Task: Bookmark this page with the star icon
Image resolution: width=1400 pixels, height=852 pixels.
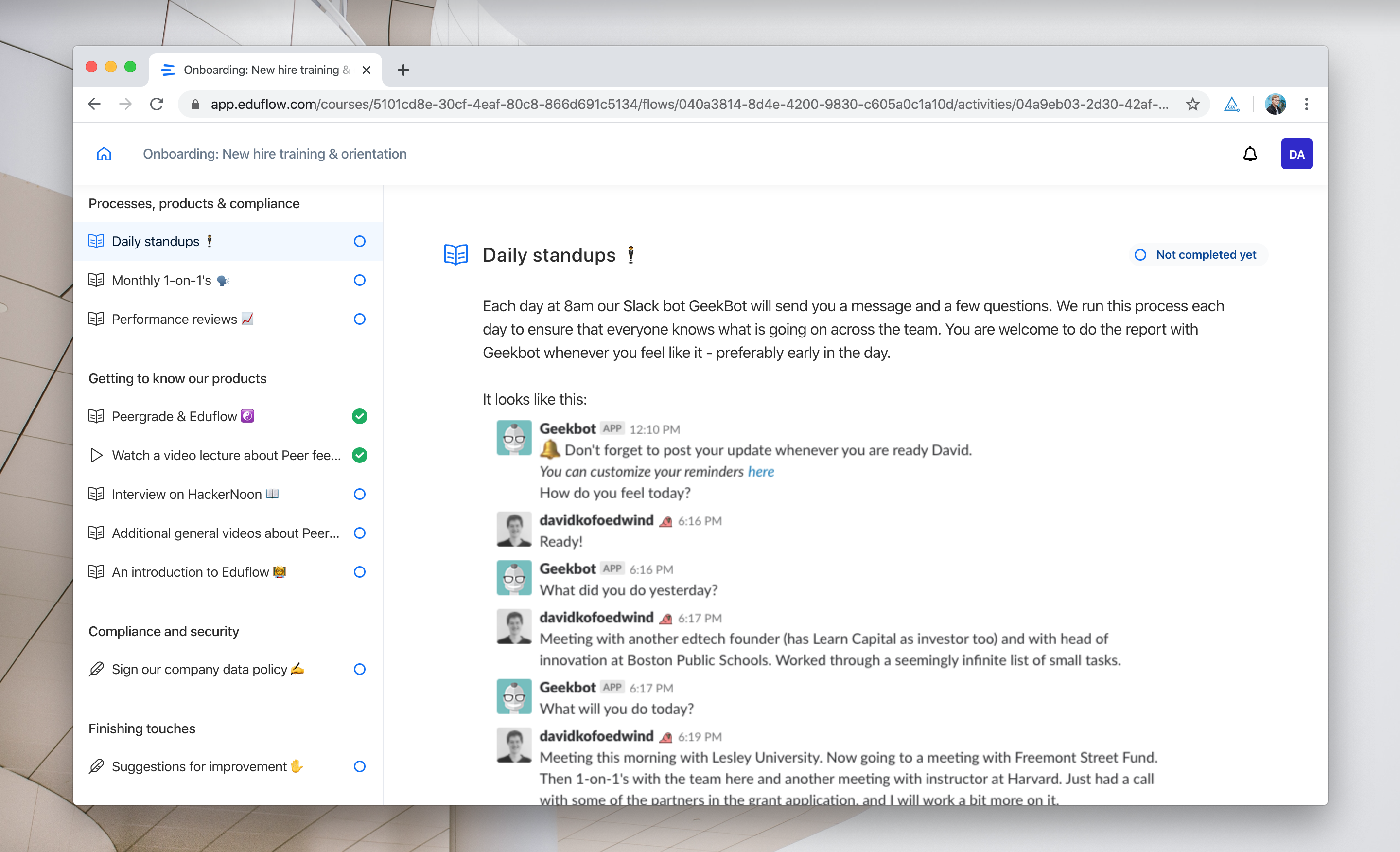Action: point(1192,104)
